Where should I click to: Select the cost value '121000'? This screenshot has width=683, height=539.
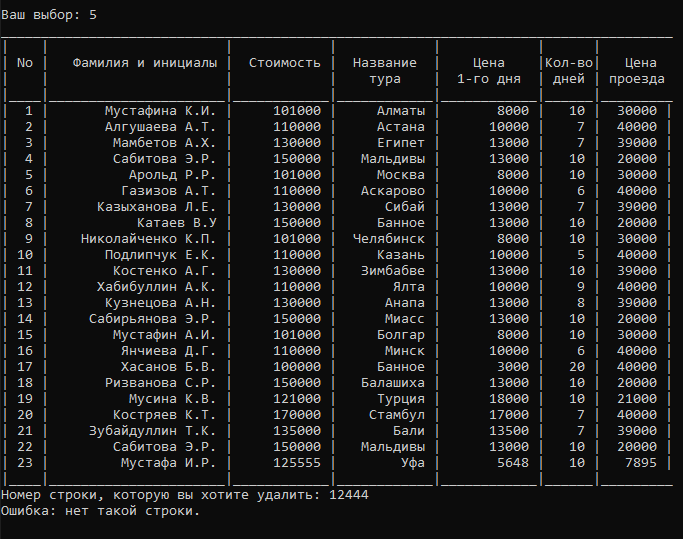(x=297, y=399)
